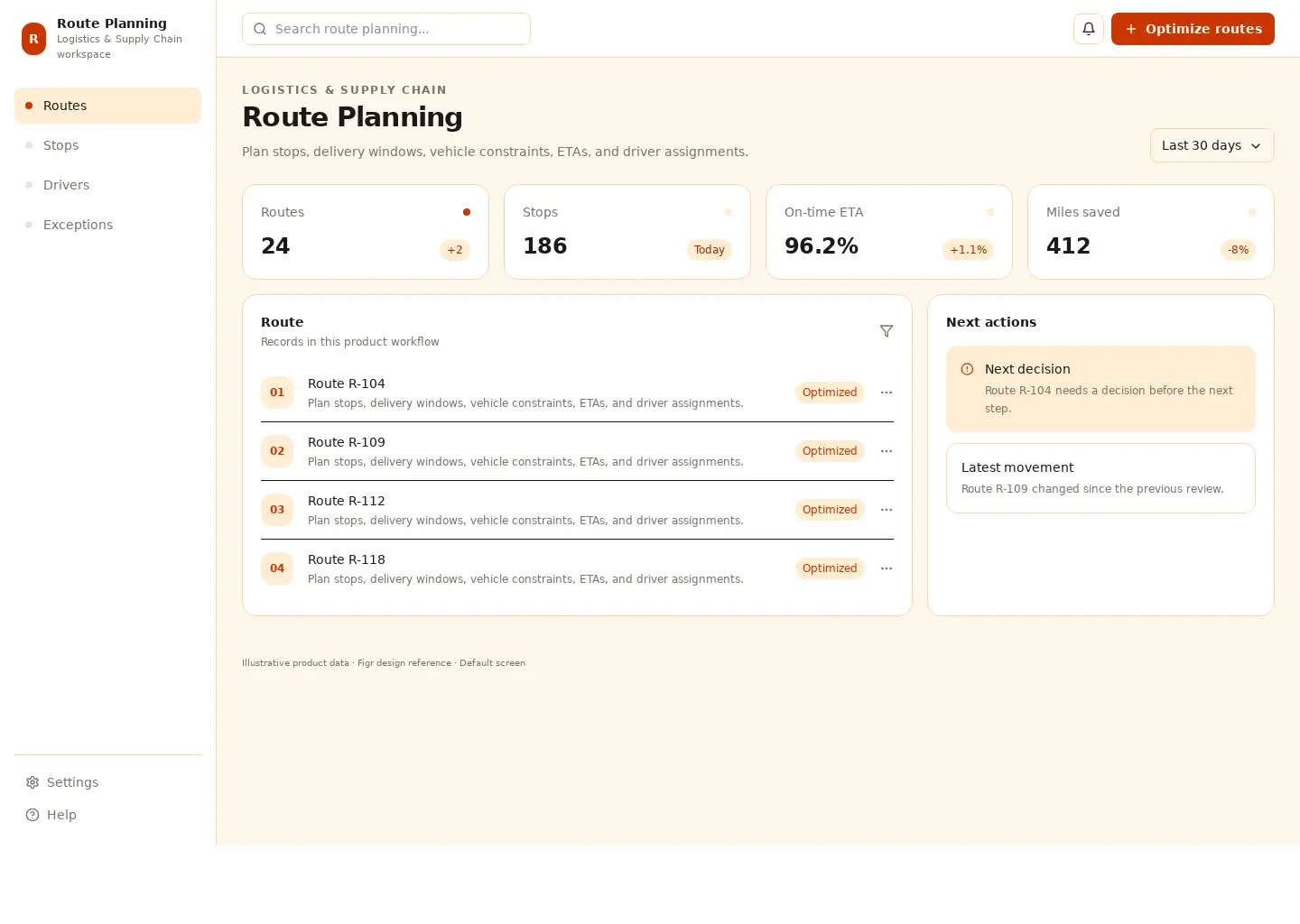Click the Route Planning page heading
Screen dimensions: 1300x924
click(x=352, y=117)
